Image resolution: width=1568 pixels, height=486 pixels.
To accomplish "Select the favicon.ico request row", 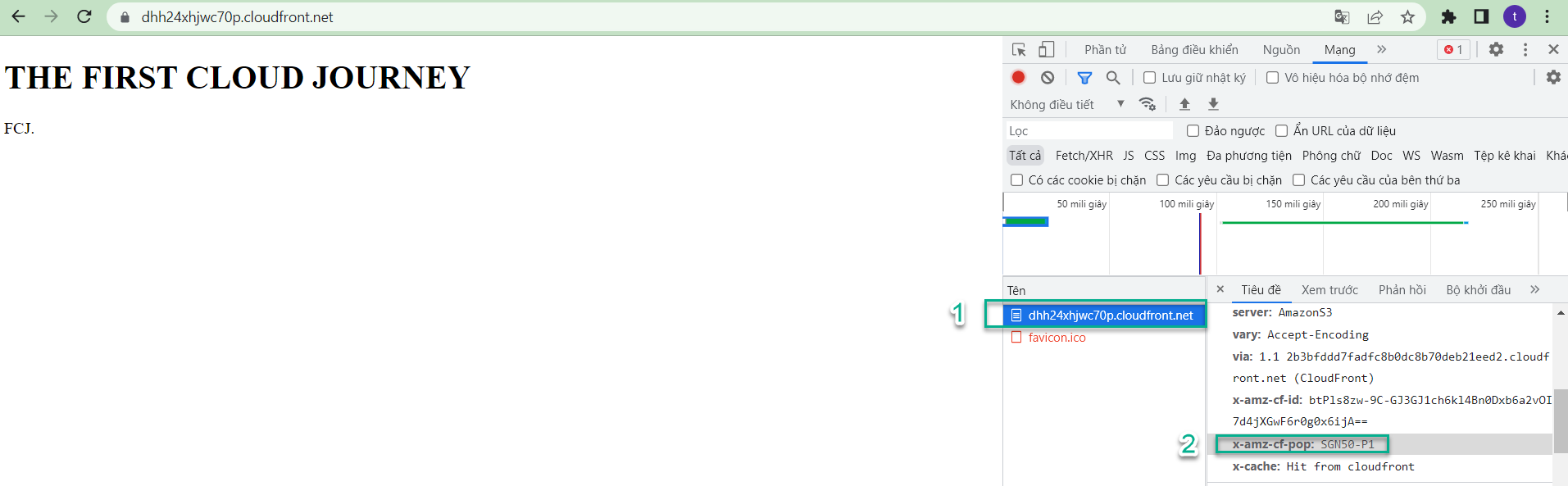I will pos(1104,338).
